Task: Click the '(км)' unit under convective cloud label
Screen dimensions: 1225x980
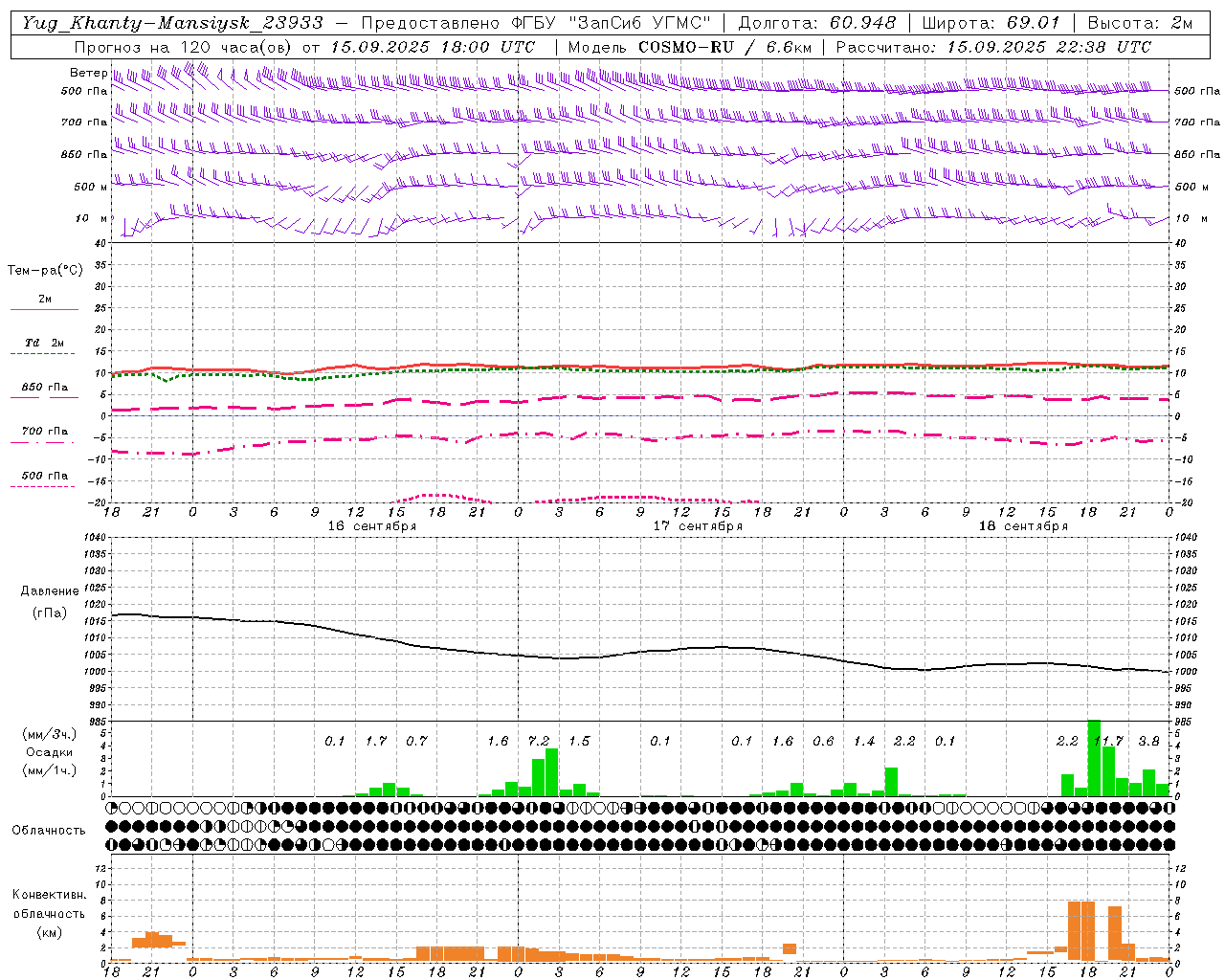Action: coord(50,932)
